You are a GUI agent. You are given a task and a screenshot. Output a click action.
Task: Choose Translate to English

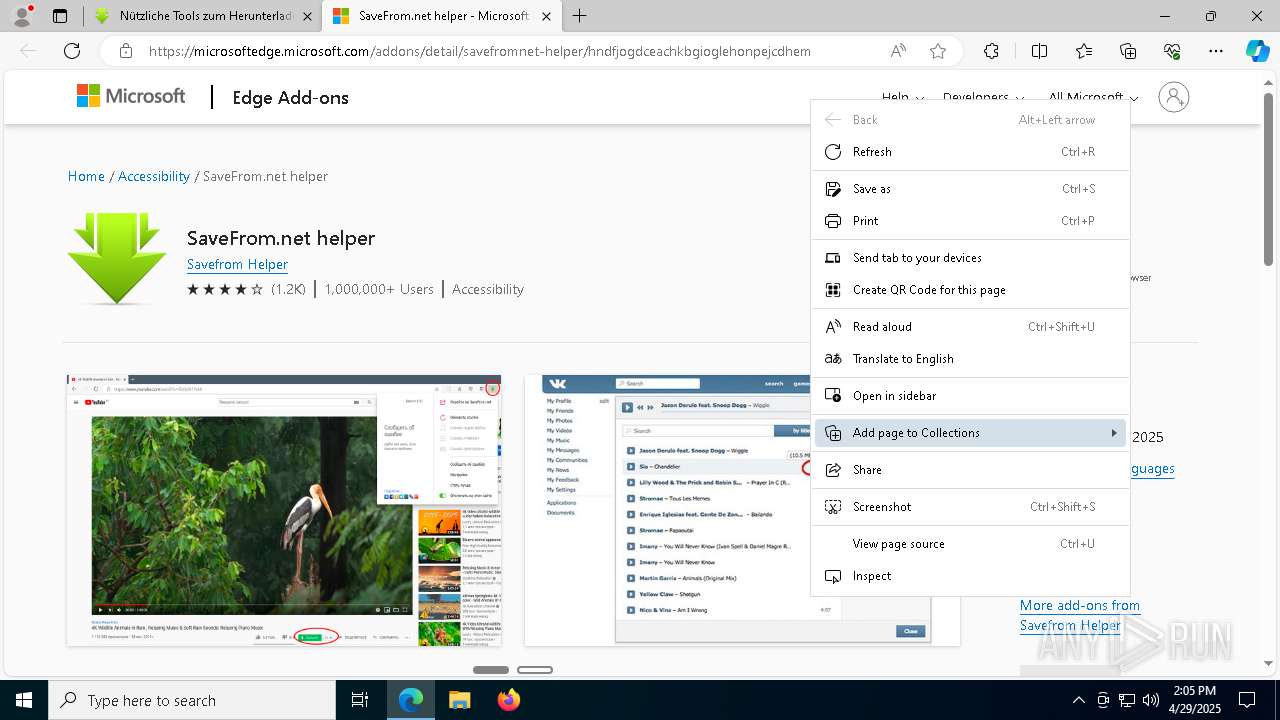[970, 359]
